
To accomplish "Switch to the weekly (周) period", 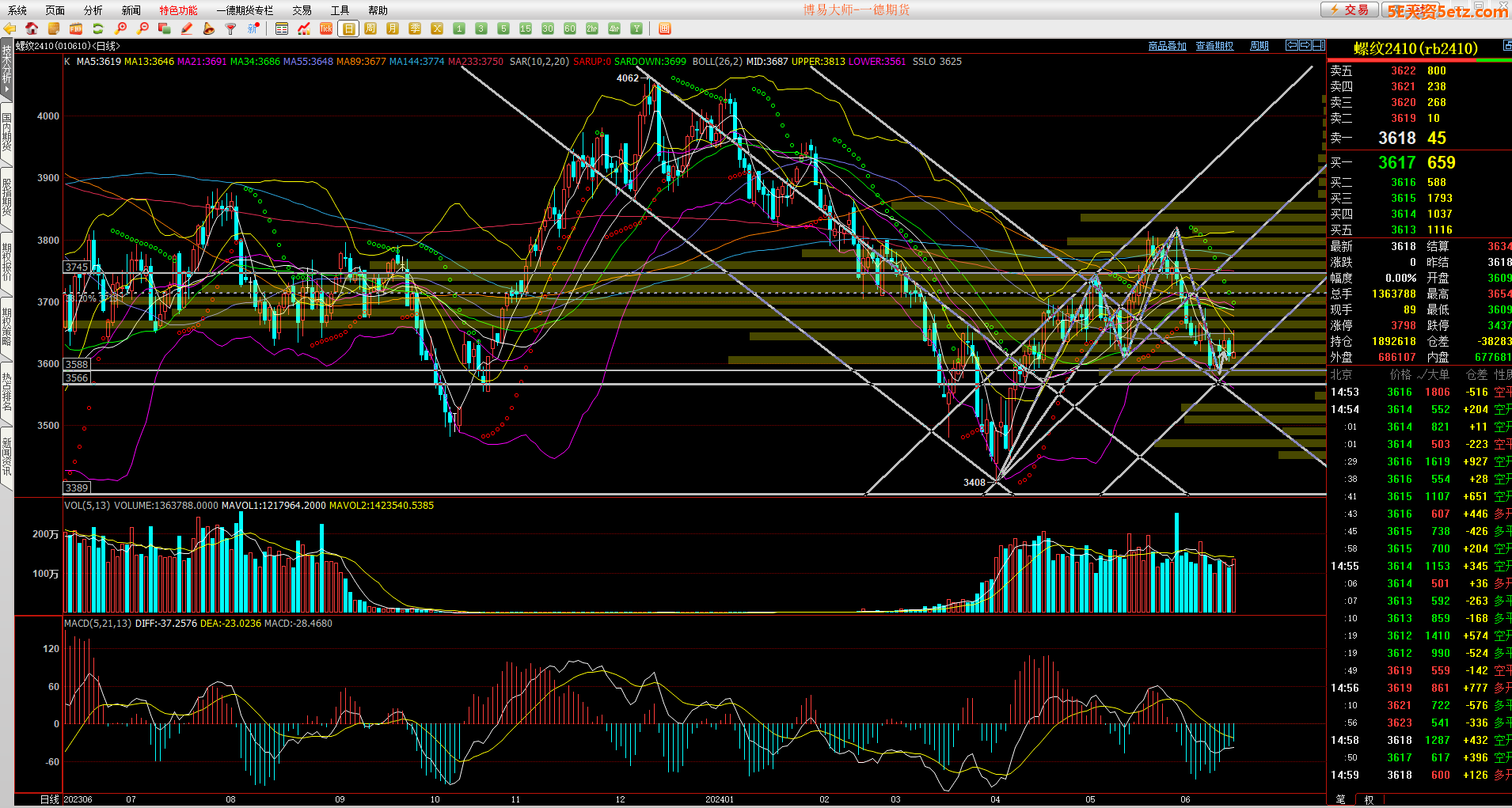I will tap(370, 28).
